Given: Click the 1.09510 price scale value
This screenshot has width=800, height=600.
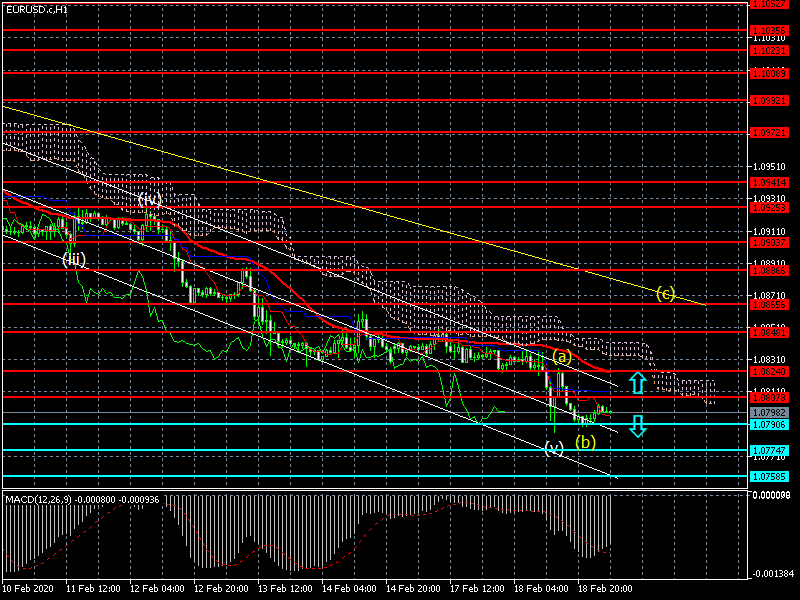Looking at the screenshot, I should point(769,167).
